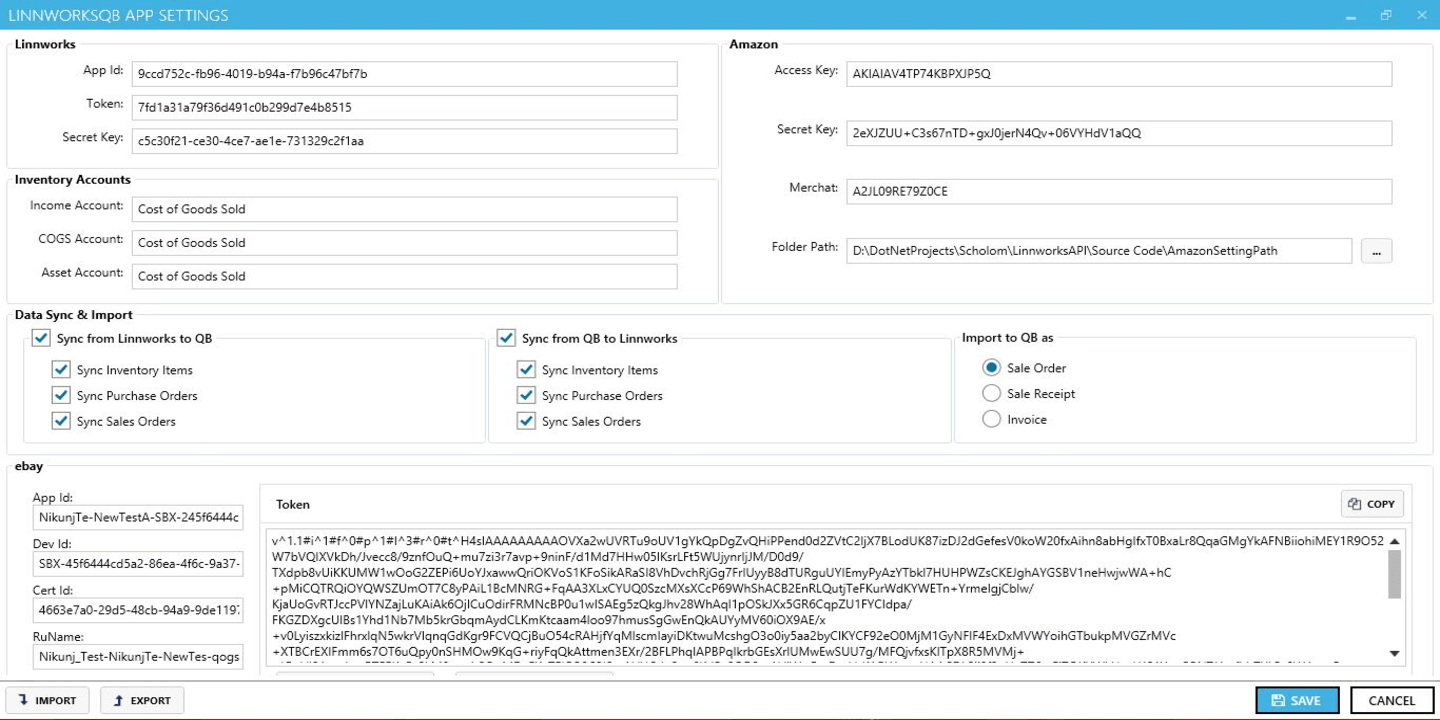Viewport: 1440px width, 720px height.
Task: Import settings from file
Action: point(47,700)
